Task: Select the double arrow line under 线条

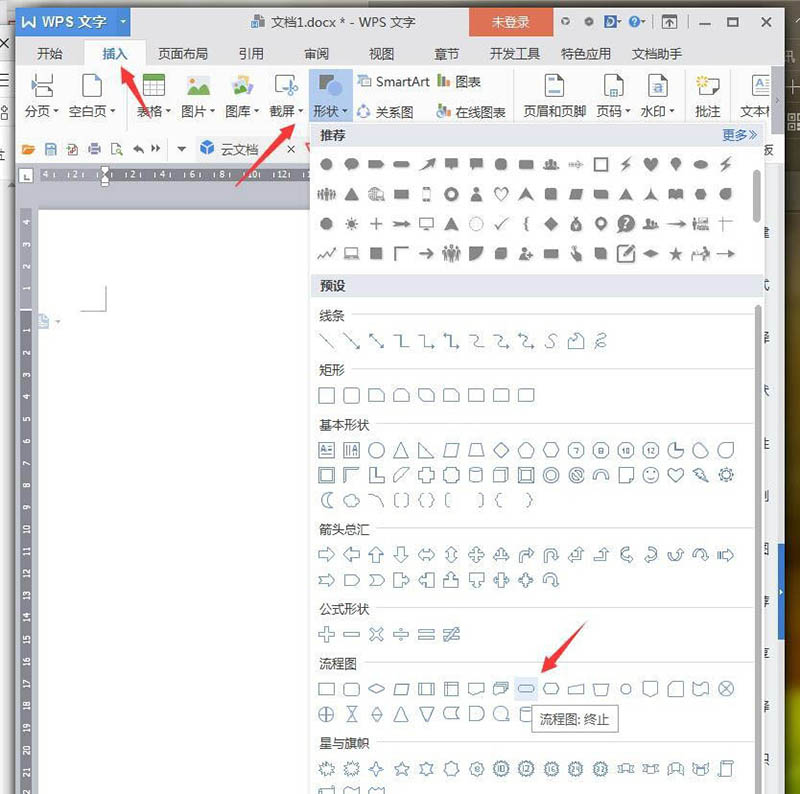Action: tap(377, 341)
